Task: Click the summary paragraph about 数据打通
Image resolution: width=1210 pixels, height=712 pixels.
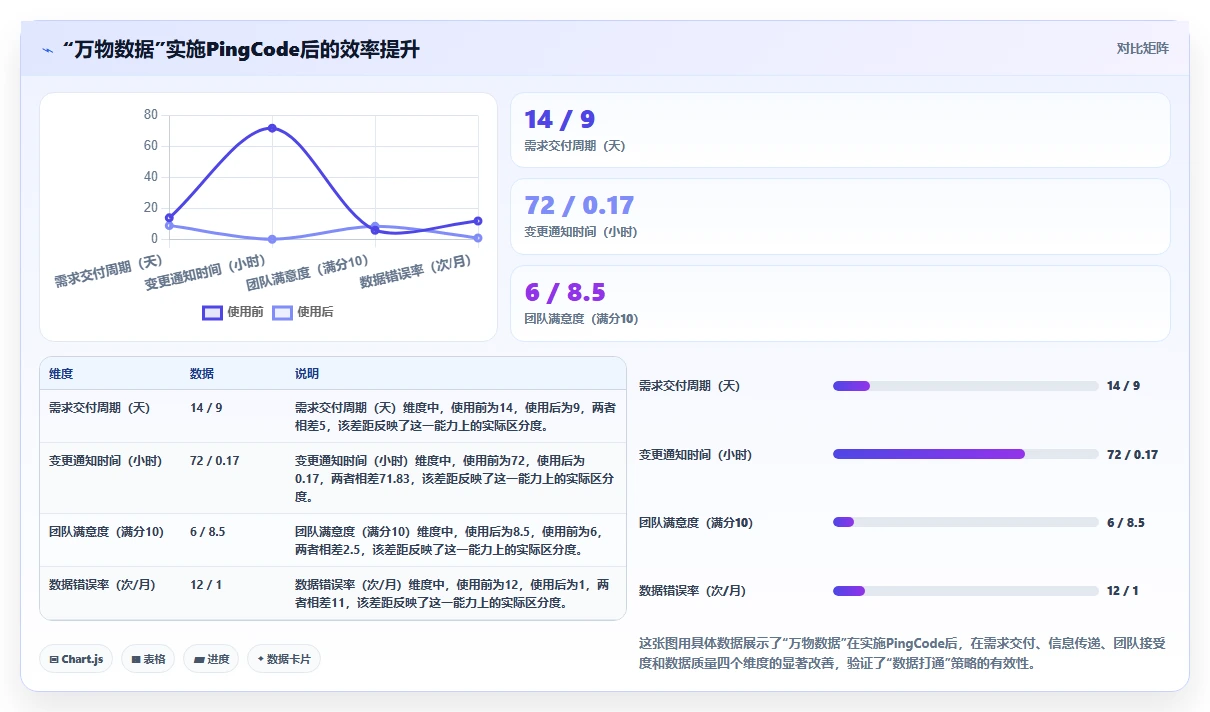Action: click(902, 653)
